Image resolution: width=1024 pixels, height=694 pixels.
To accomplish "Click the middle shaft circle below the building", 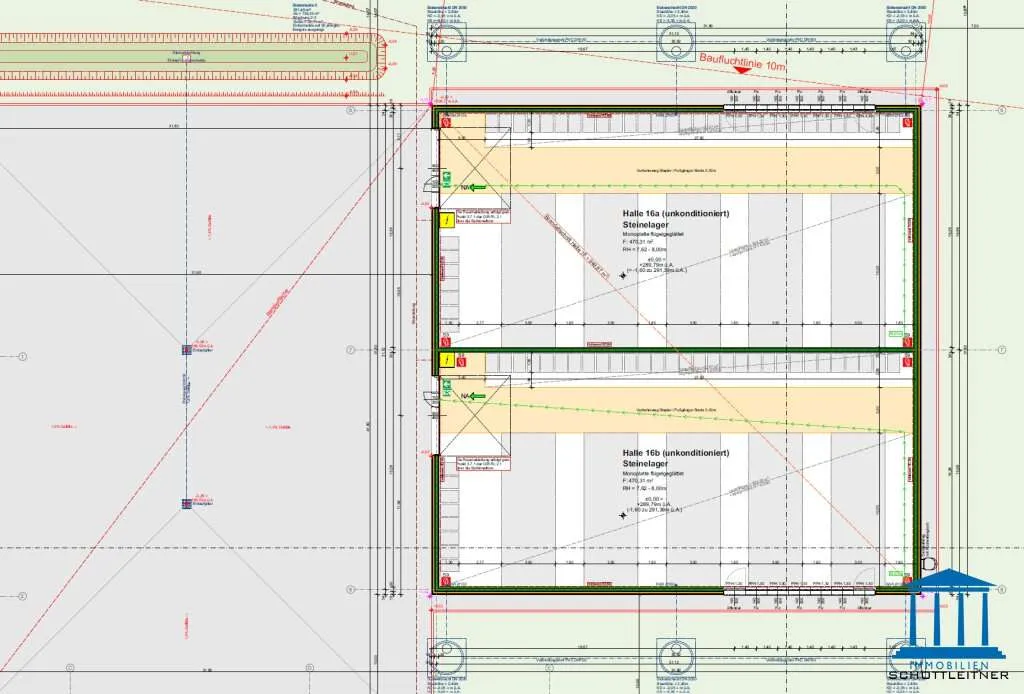I will (x=675, y=656).
